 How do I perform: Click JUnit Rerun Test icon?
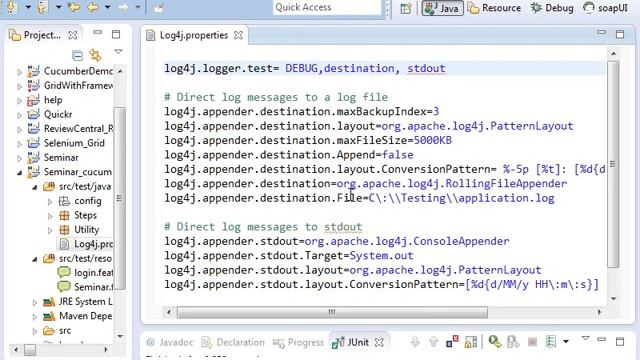click(x=495, y=342)
